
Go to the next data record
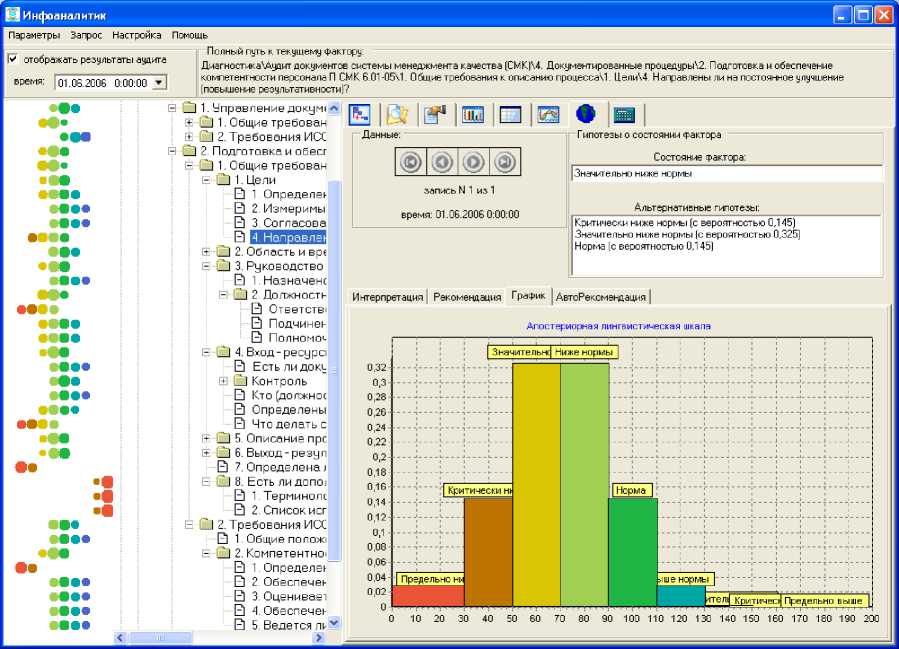tap(474, 162)
